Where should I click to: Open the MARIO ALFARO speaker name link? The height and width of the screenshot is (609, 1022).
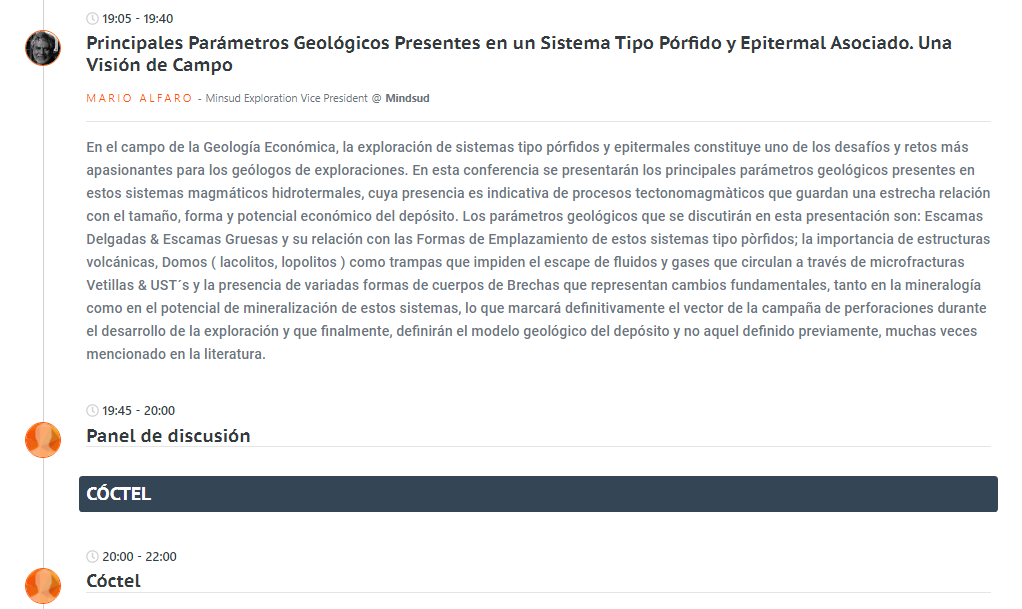click(x=140, y=98)
